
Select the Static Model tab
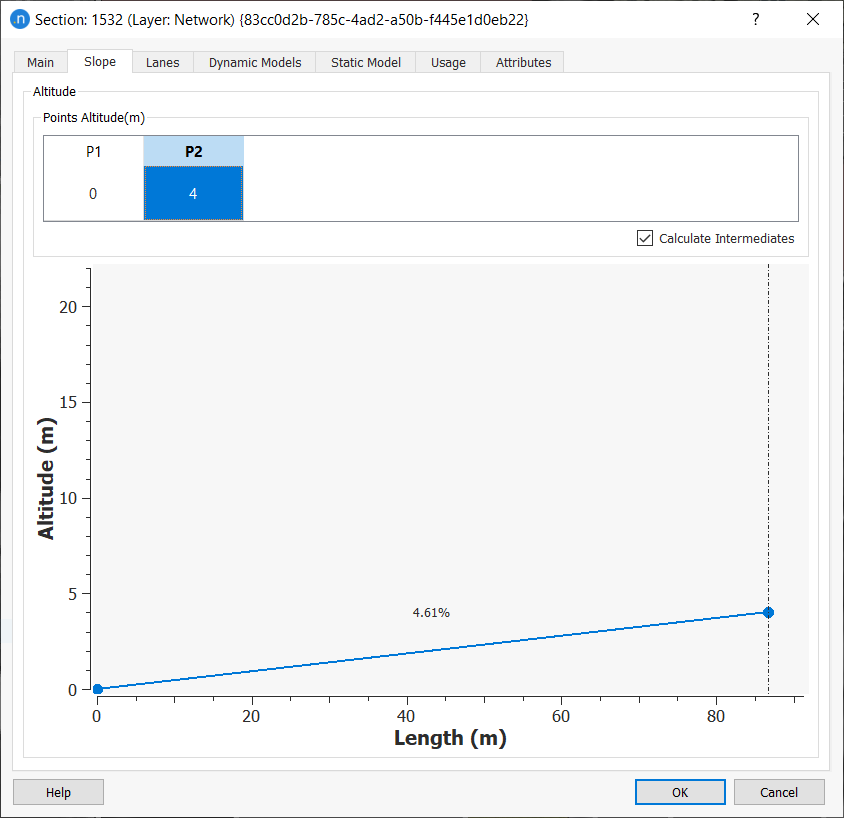click(x=366, y=62)
